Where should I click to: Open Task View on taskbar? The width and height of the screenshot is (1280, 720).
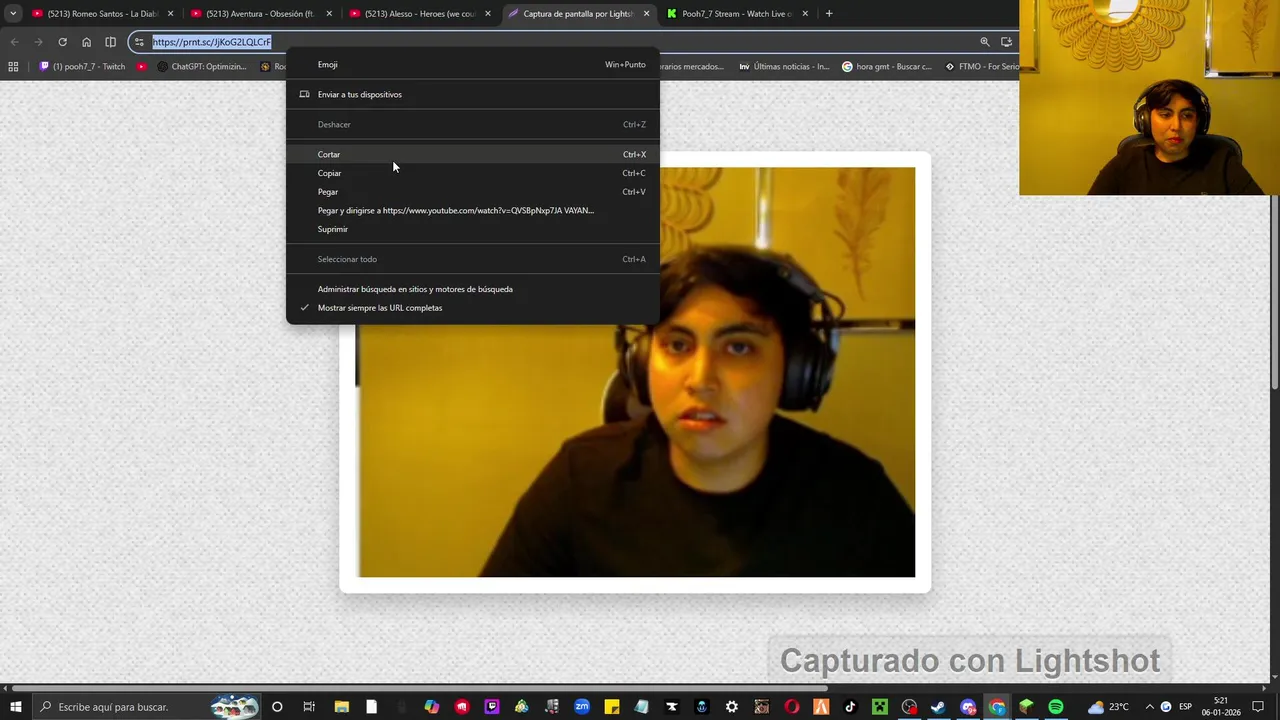click(309, 707)
